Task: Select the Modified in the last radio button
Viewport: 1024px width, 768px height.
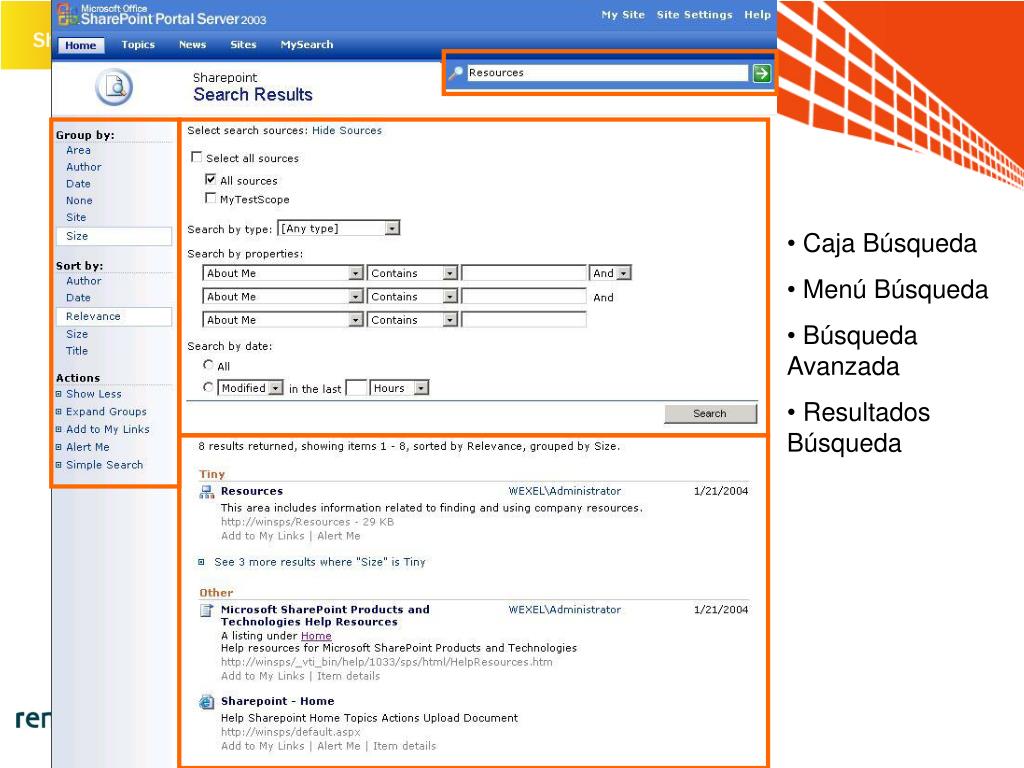Action: click(x=208, y=387)
